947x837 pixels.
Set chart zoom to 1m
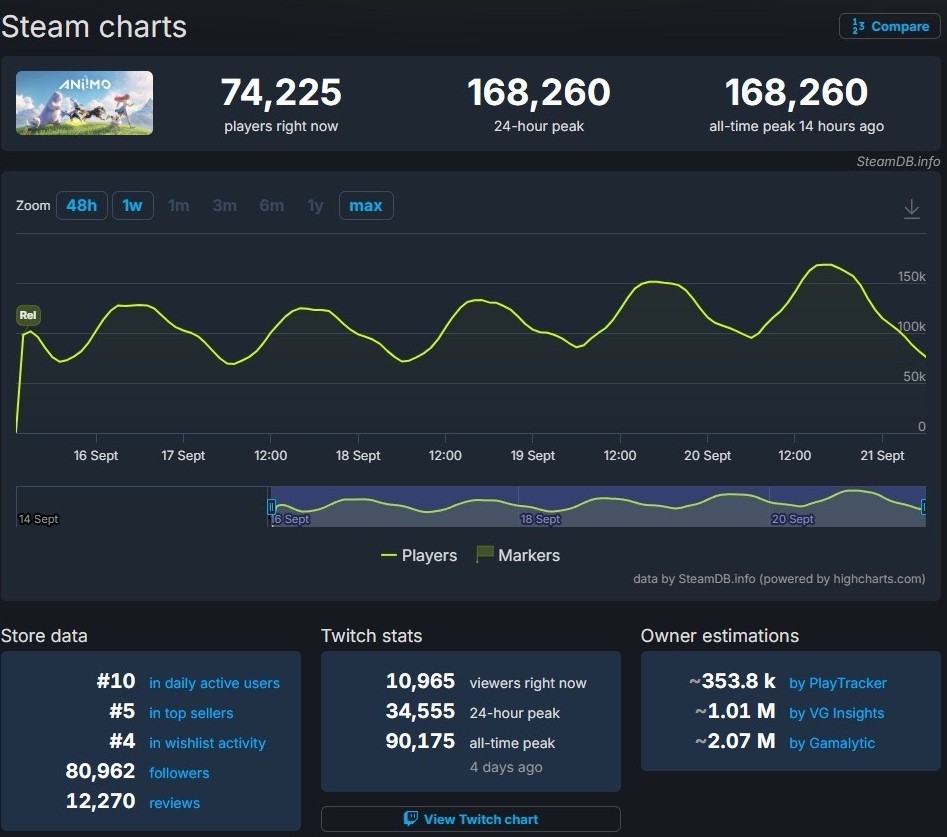click(x=178, y=205)
